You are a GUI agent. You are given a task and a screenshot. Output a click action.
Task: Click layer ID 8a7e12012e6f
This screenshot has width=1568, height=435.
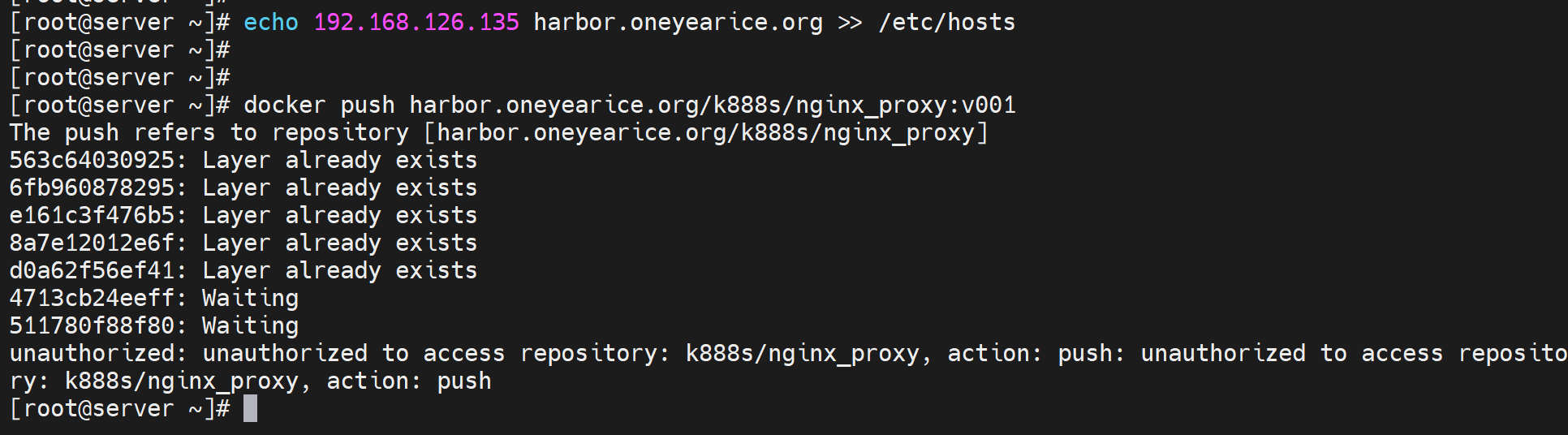(92, 243)
